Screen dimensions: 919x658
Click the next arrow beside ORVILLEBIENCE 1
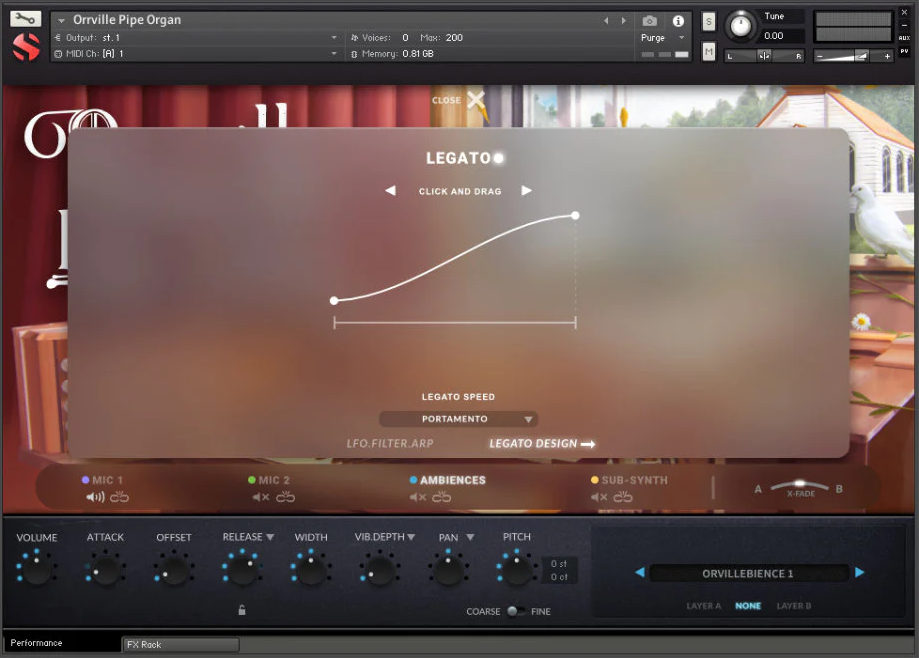coord(859,572)
